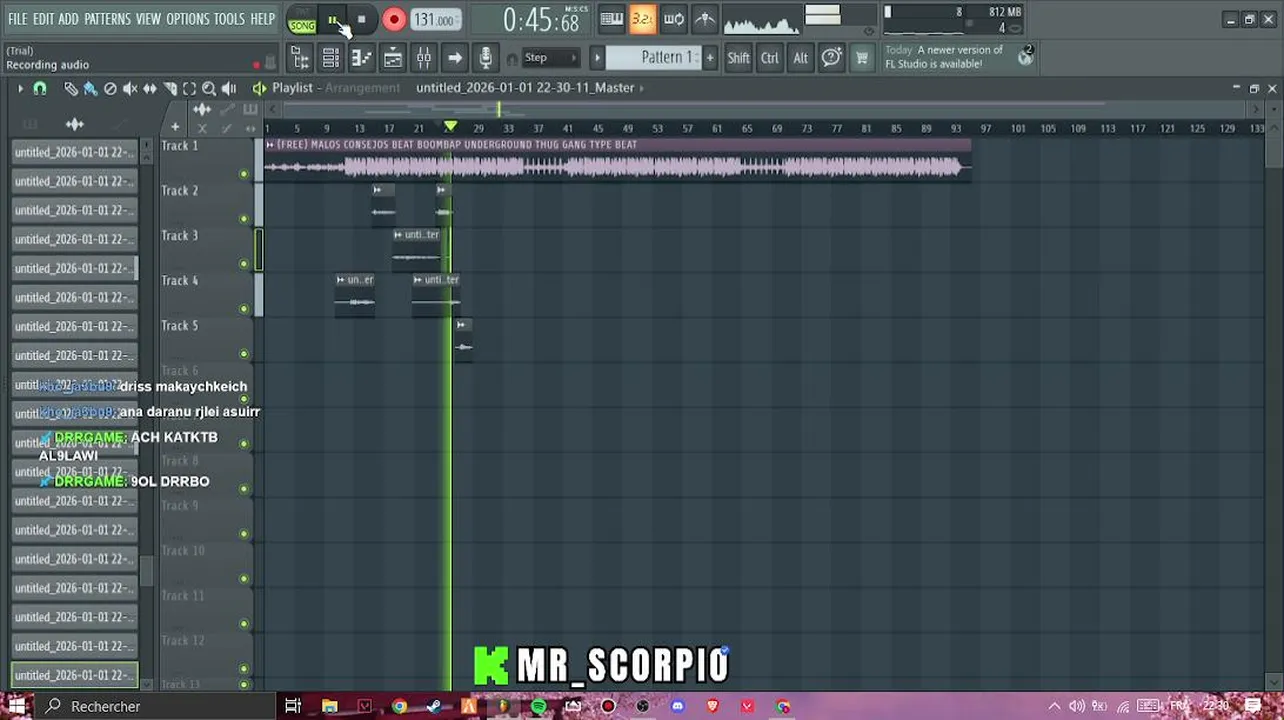Add a new pattern with plus button
Screen dimensions: 1284x720
(x=710, y=58)
